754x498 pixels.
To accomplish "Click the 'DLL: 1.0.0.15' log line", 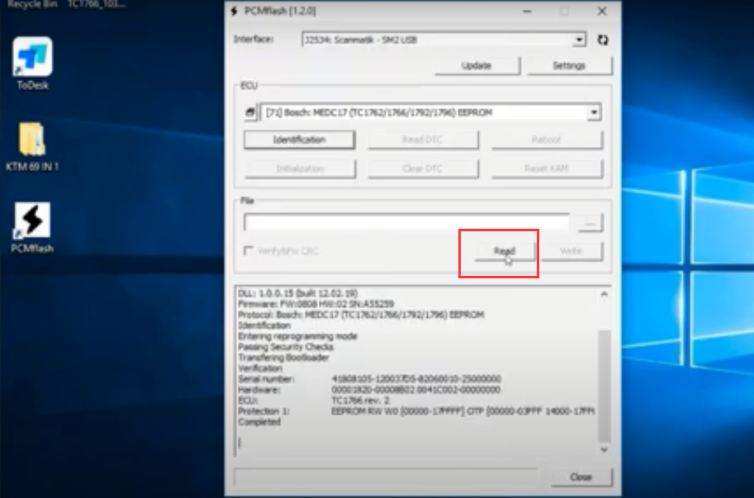I will point(298,294).
